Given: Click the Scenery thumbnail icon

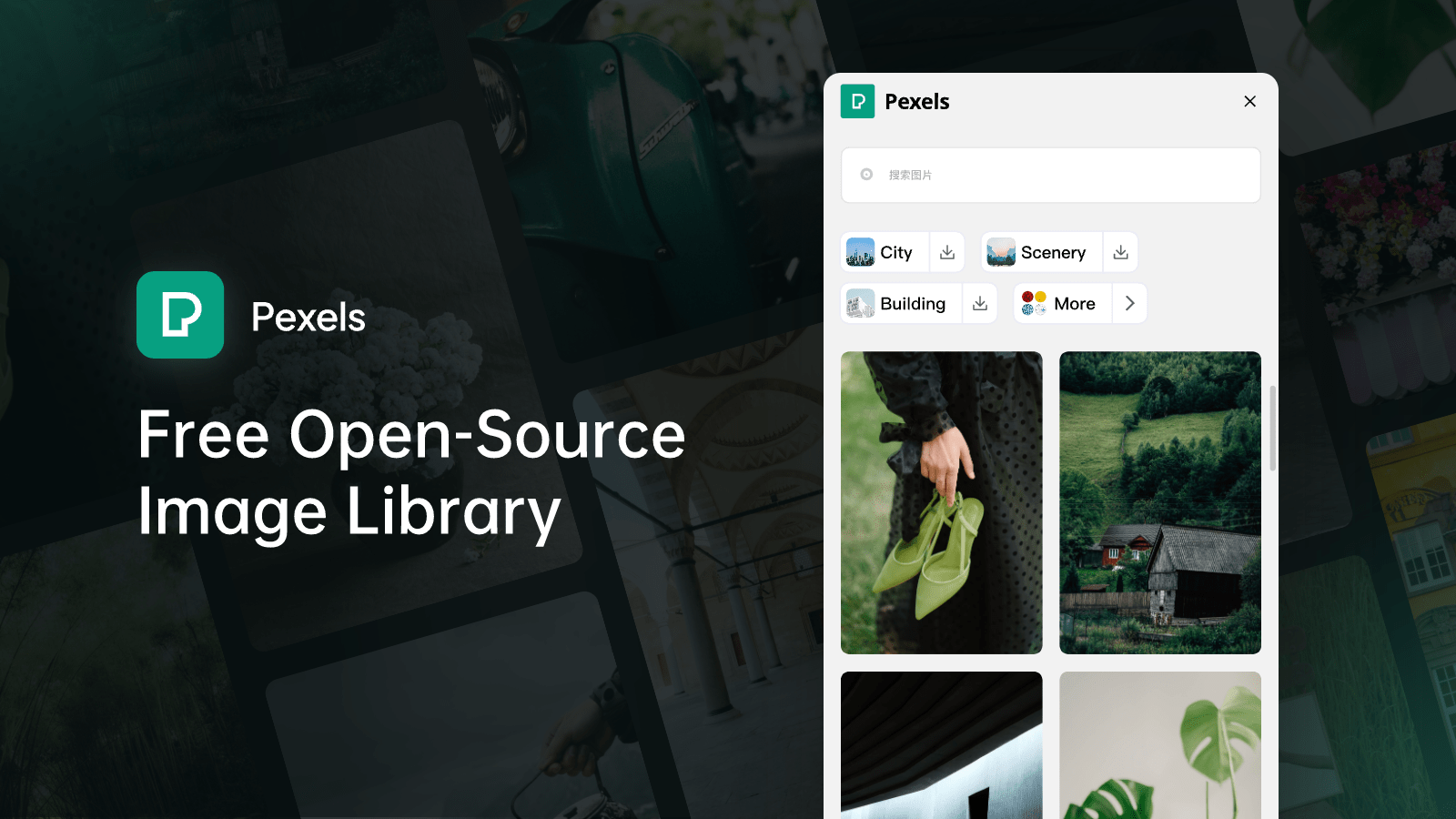Looking at the screenshot, I should [x=1001, y=252].
